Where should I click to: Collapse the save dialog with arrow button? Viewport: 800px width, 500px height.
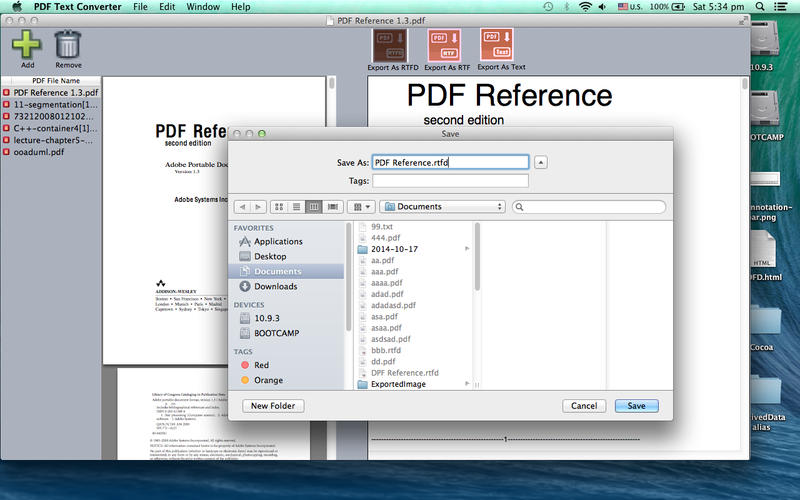(x=541, y=162)
